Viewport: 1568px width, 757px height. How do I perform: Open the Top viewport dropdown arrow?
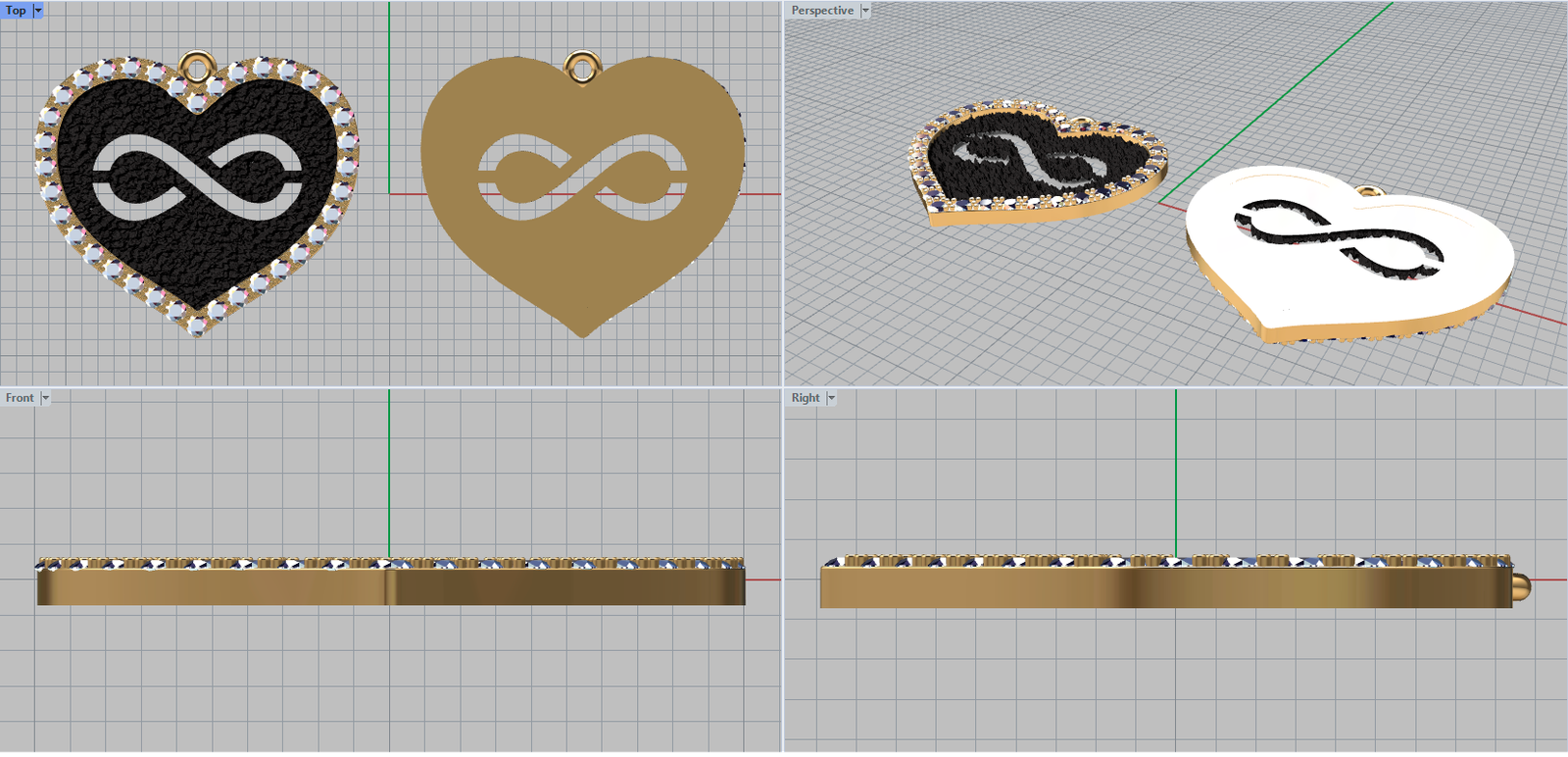(38, 10)
